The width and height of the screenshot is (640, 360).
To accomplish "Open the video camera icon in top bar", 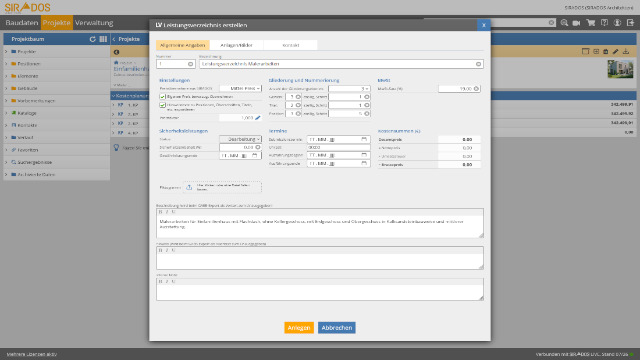I will (x=576, y=23).
